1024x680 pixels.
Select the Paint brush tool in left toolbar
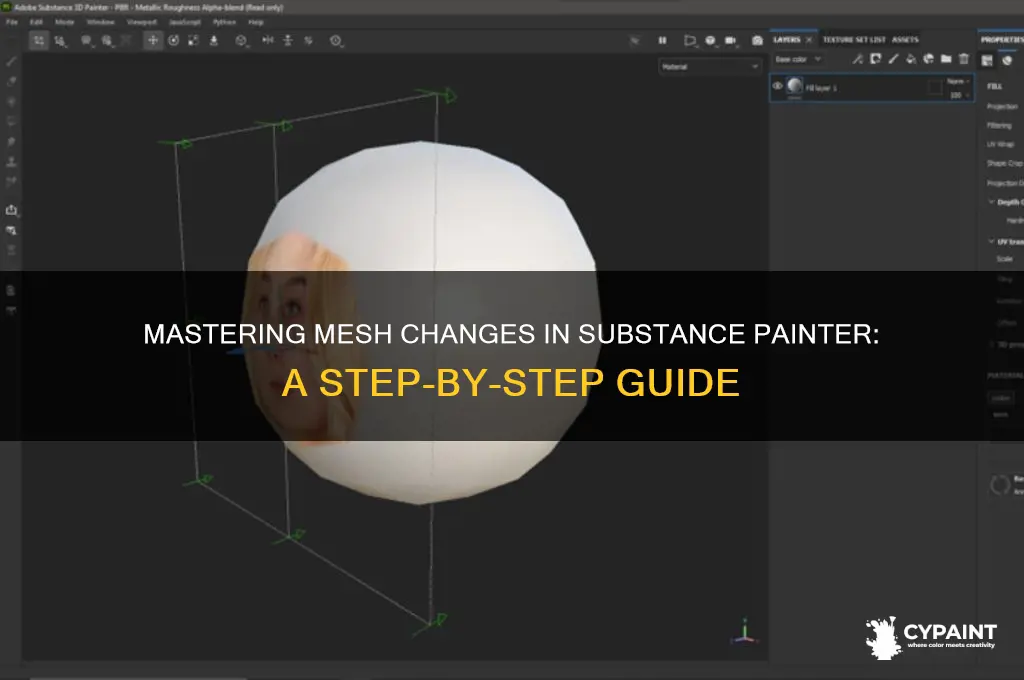(11, 61)
